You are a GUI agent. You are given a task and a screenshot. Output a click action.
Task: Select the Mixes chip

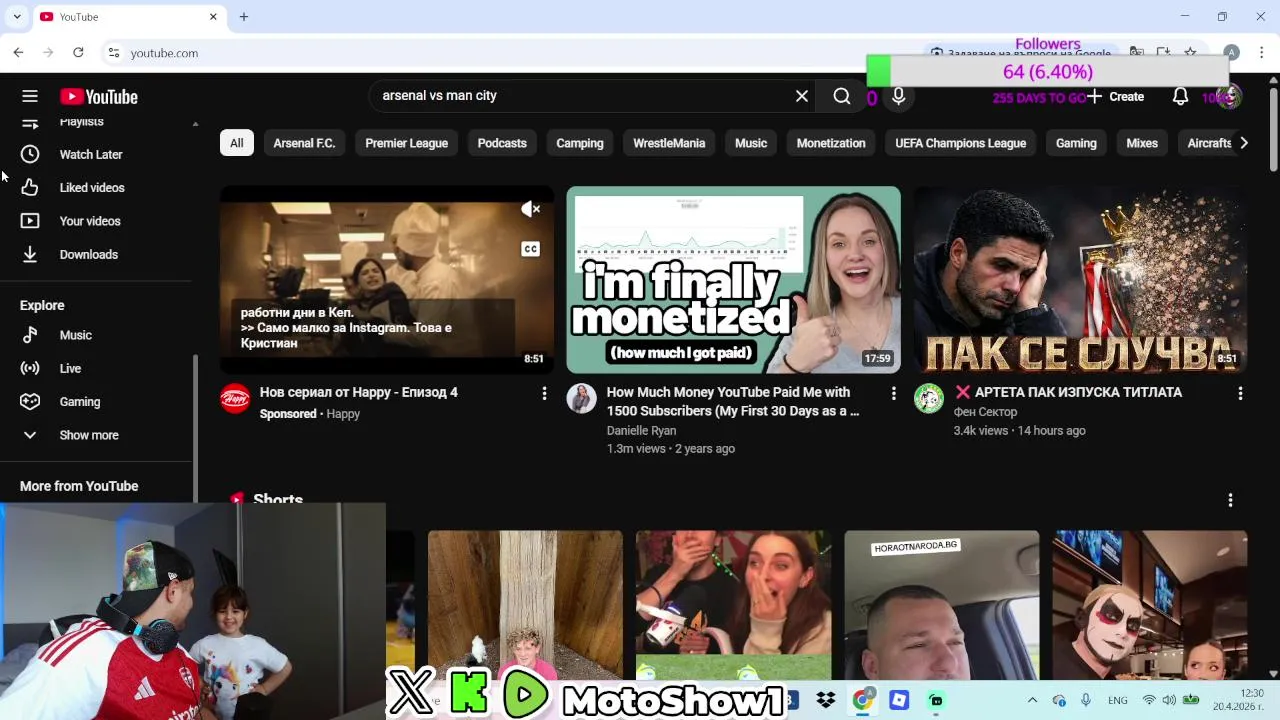point(1142,143)
